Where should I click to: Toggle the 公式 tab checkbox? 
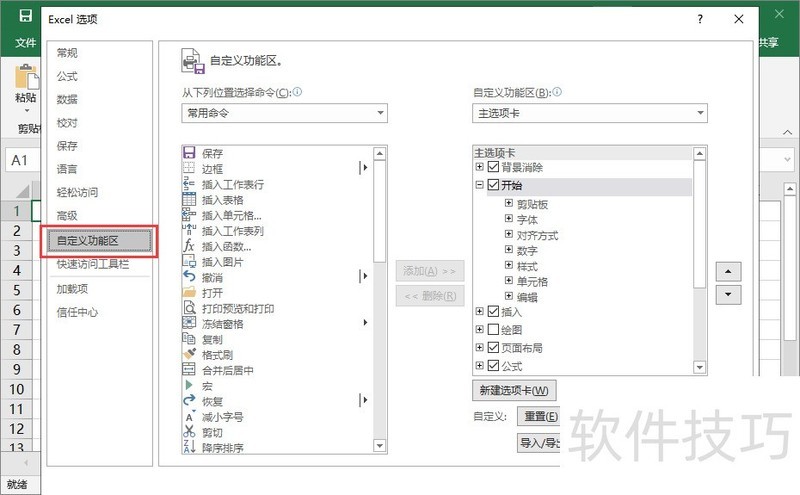(493, 365)
